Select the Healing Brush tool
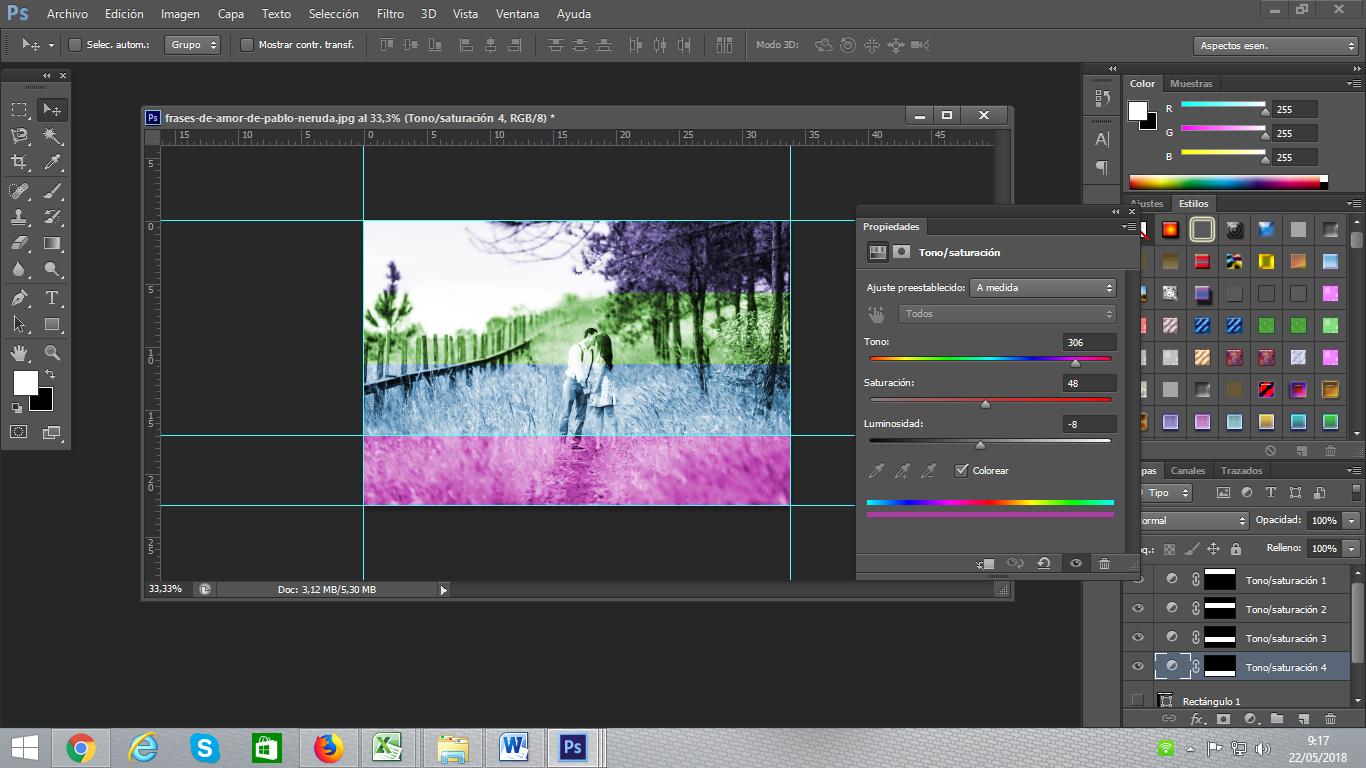 [19, 191]
